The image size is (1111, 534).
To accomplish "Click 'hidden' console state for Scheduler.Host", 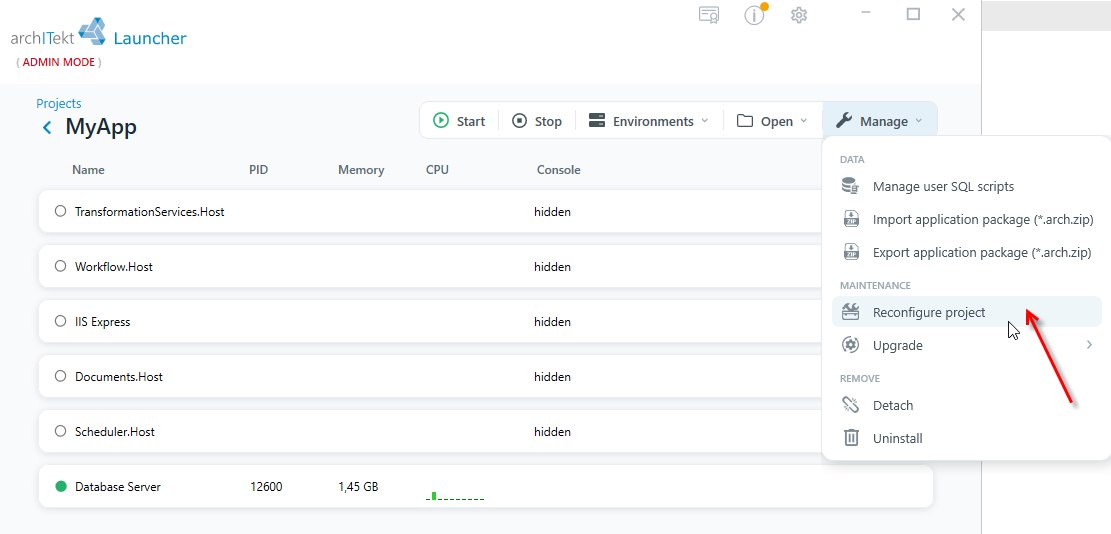I will [553, 431].
